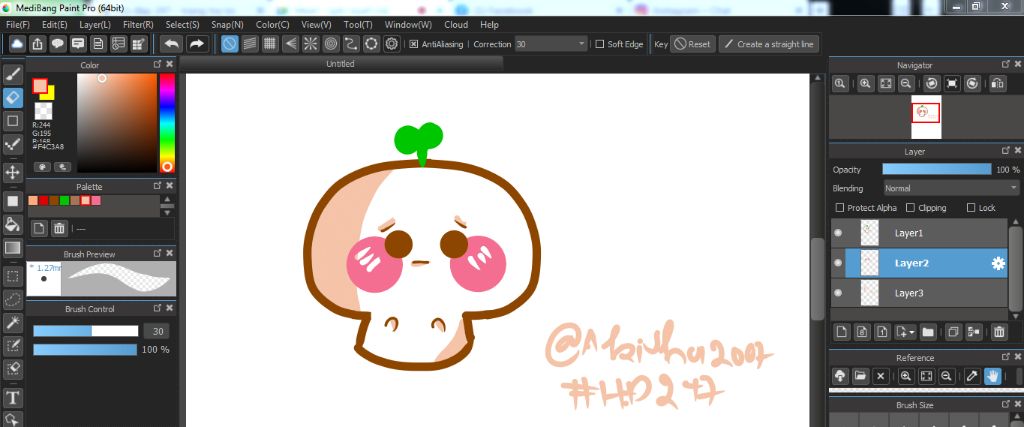Open the Tool(T) menu
The image size is (1024, 427).
358,25
